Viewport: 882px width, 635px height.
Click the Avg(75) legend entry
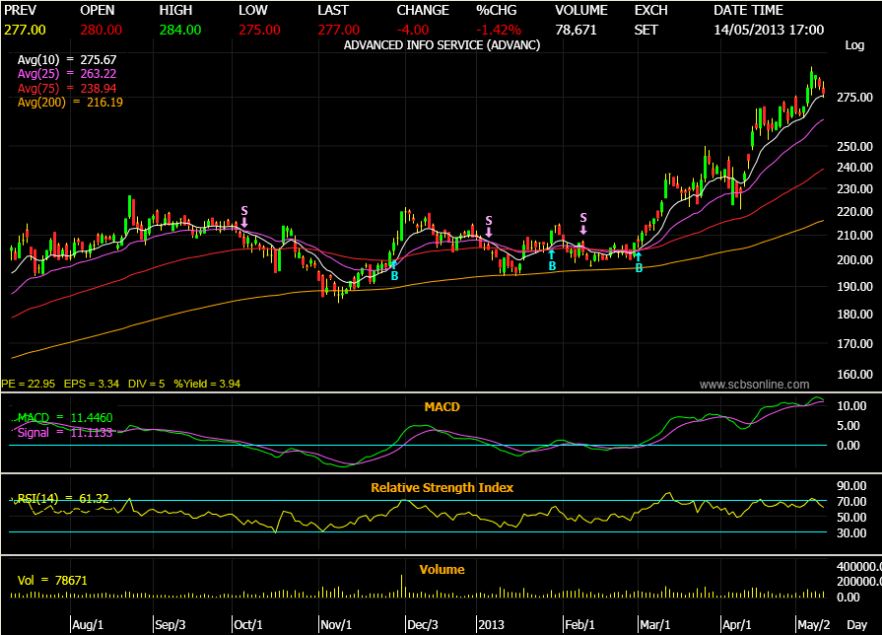point(68,88)
